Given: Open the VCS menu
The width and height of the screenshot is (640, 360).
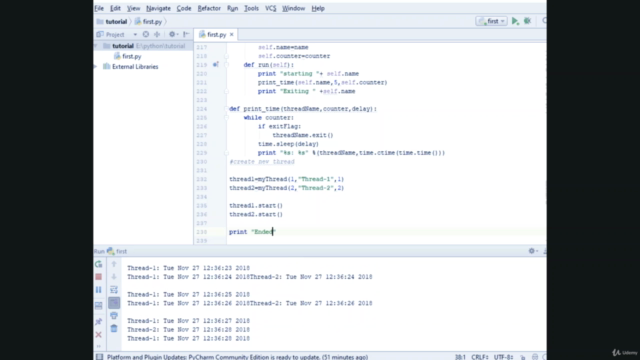Looking at the screenshot, I should [270, 8].
